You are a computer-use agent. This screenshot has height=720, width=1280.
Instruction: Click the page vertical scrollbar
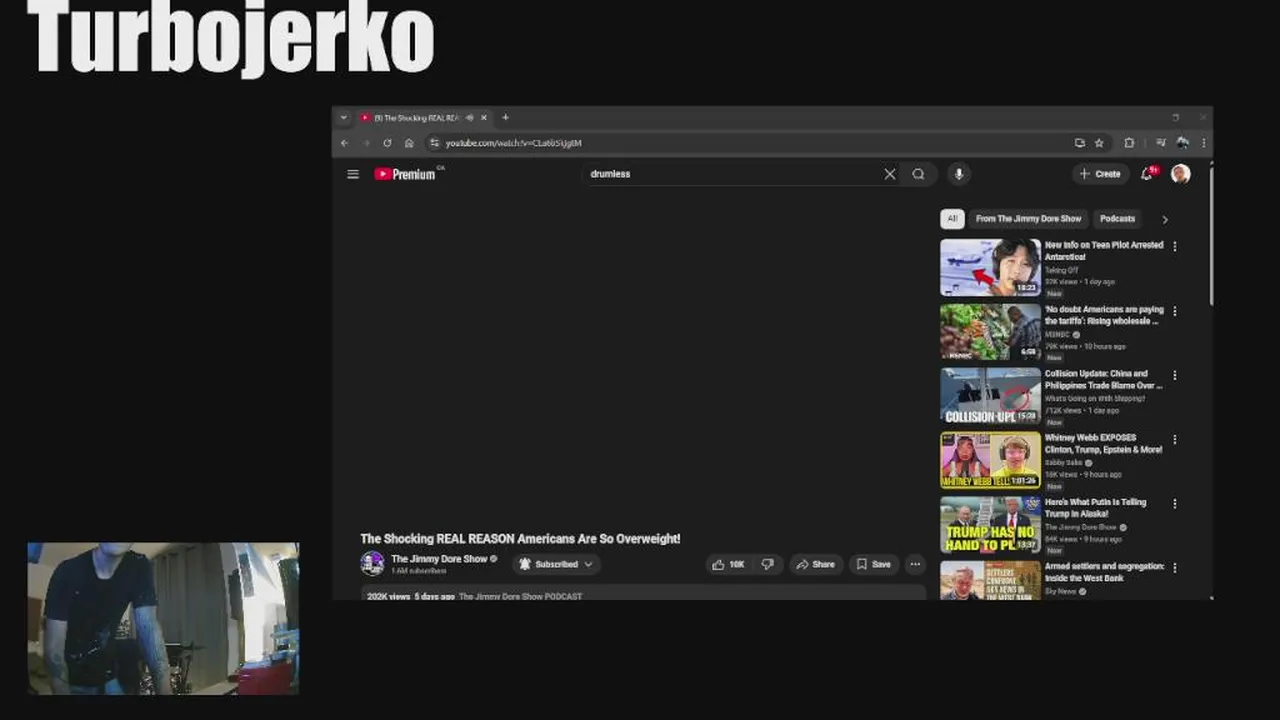coord(1210,236)
